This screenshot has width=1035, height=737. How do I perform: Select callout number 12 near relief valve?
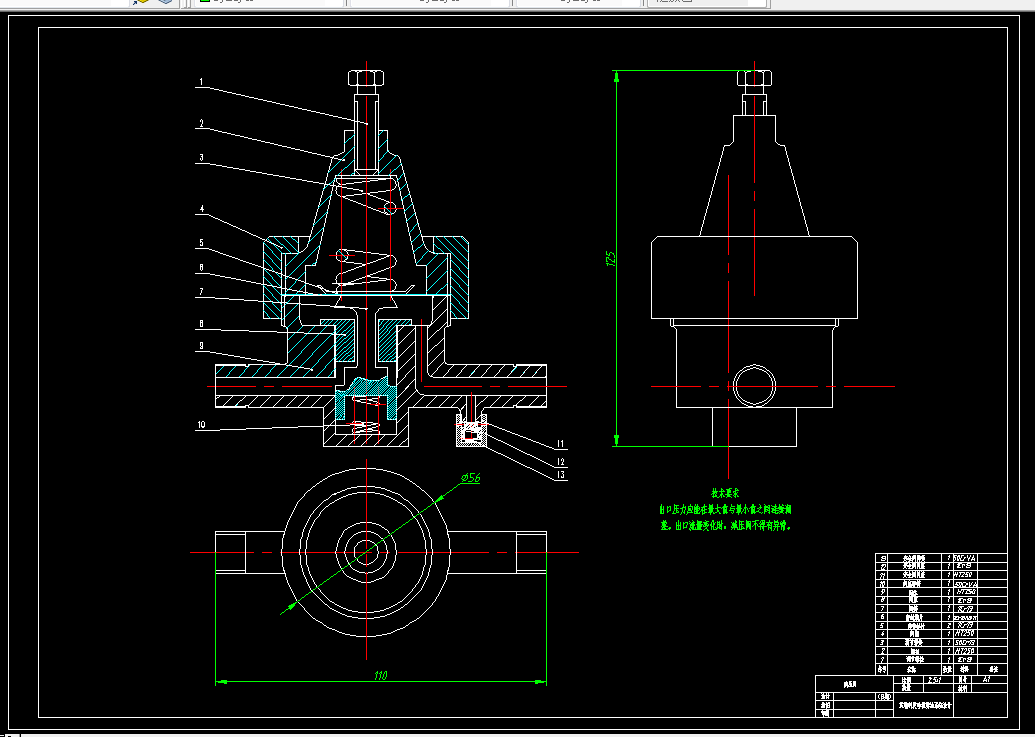(561, 462)
